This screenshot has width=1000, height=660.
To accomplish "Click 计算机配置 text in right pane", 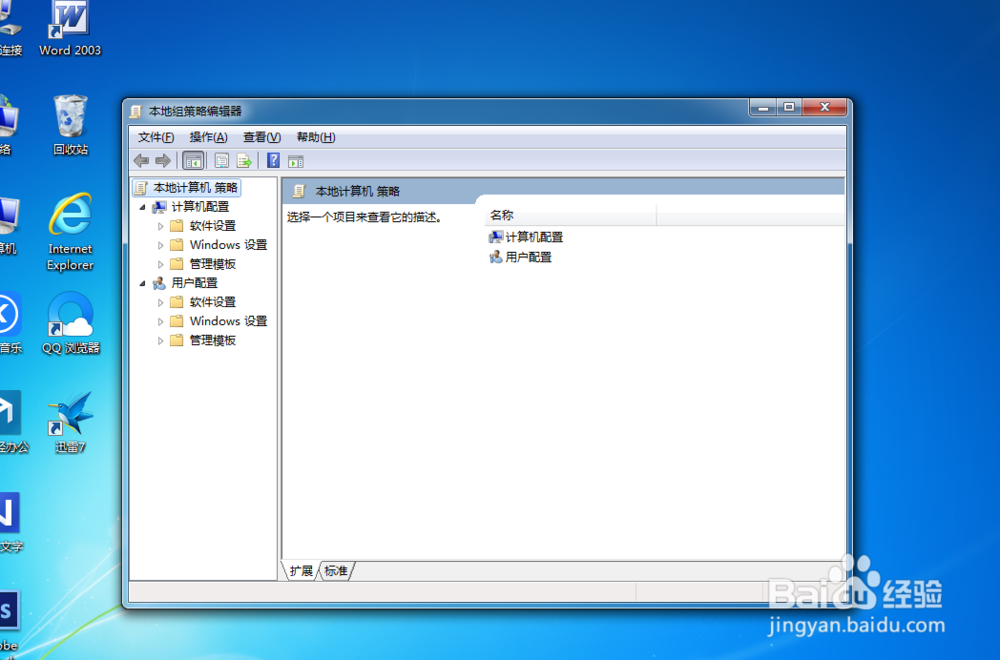I will pos(534,237).
